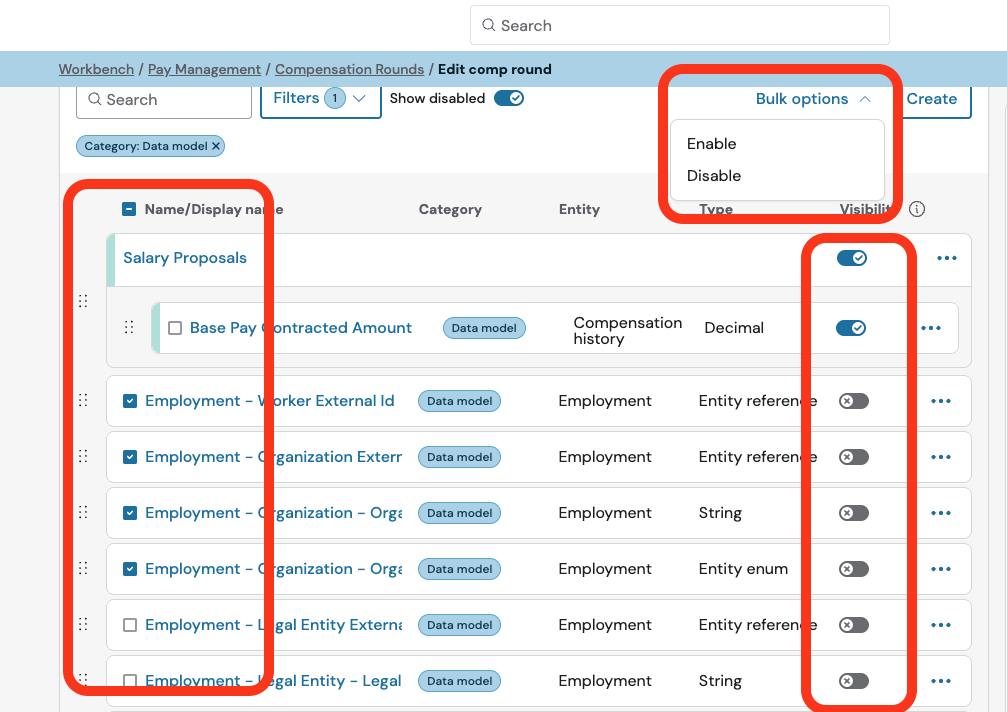Remove the Category: Data model filter chip
Image resolution: width=1007 pixels, height=712 pixels.
[x=215, y=146]
